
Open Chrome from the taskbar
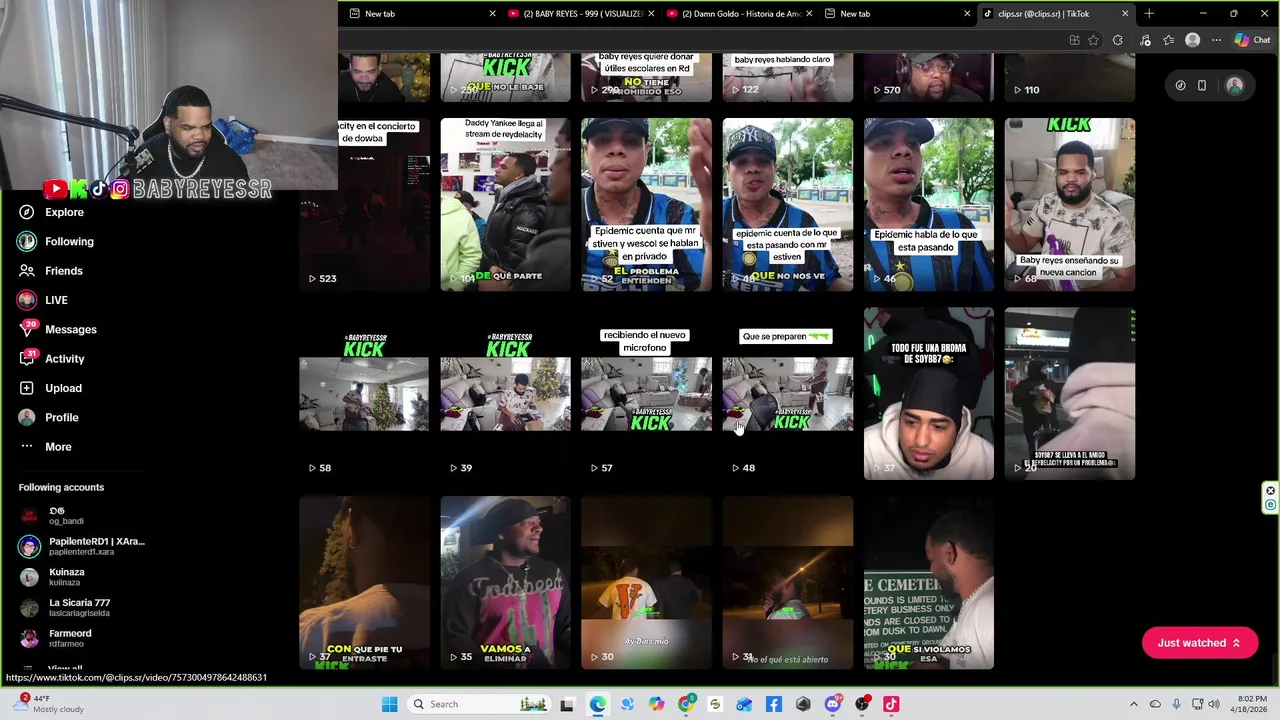coord(685,704)
